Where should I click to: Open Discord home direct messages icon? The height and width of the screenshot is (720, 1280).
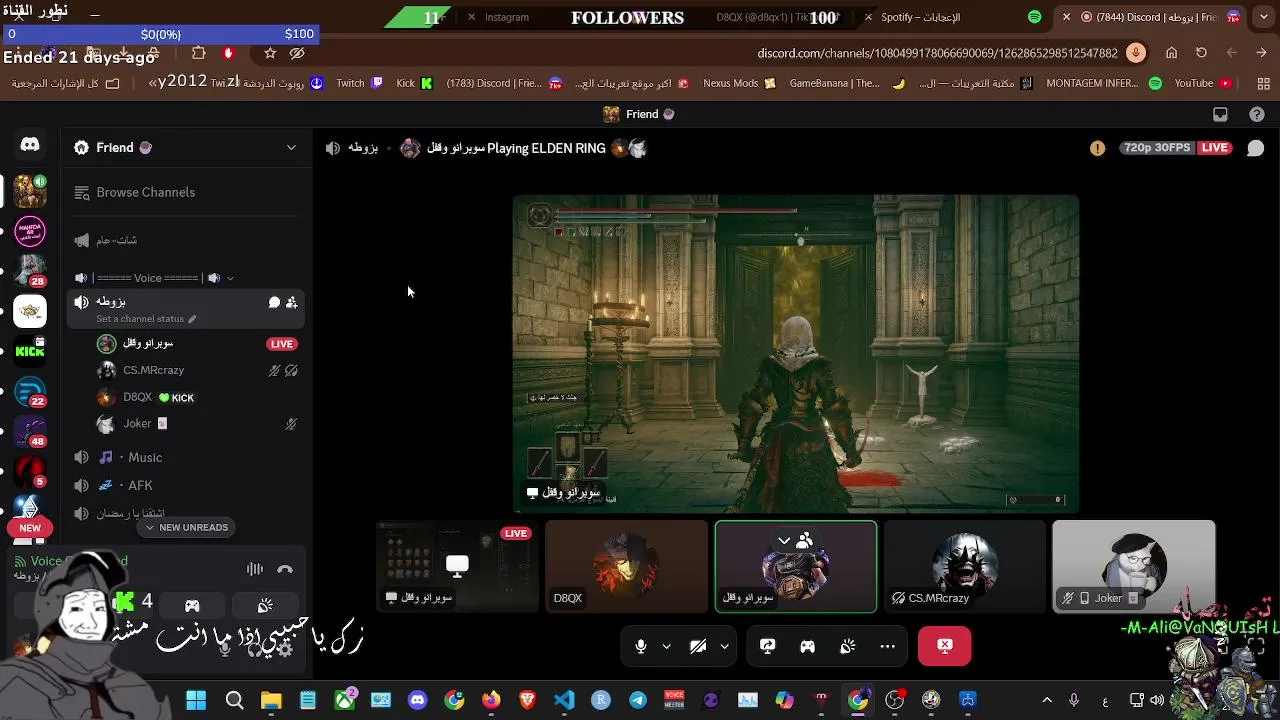(30, 145)
